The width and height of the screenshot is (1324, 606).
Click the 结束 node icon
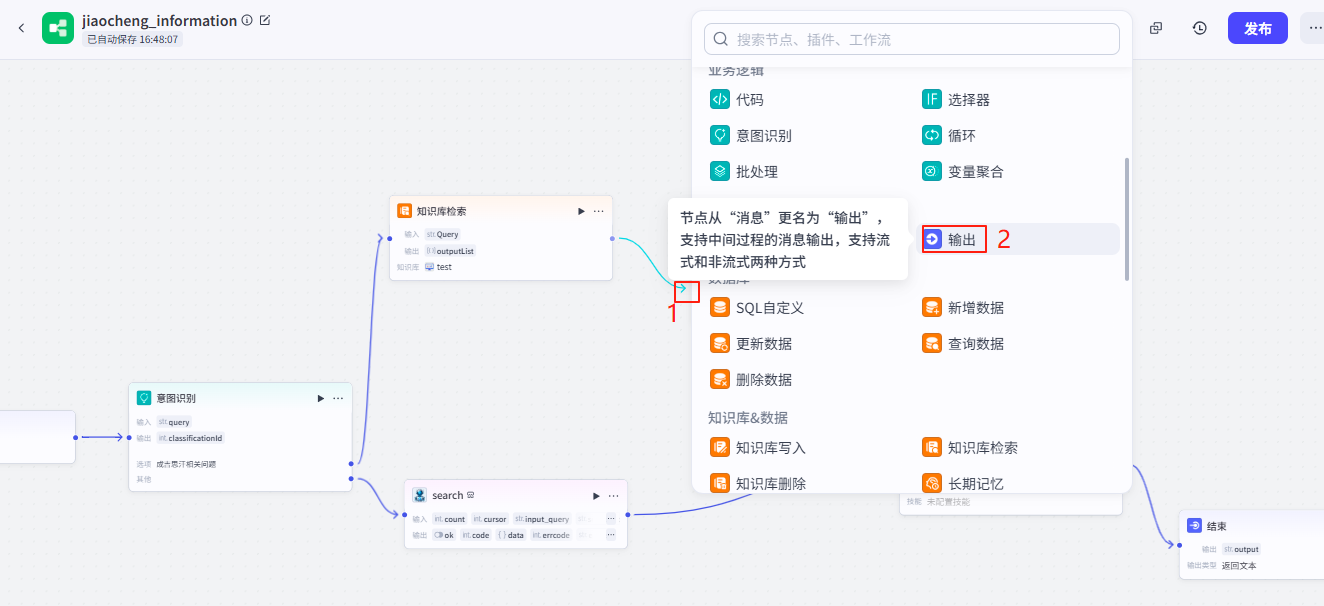pyautogui.click(x=1195, y=526)
